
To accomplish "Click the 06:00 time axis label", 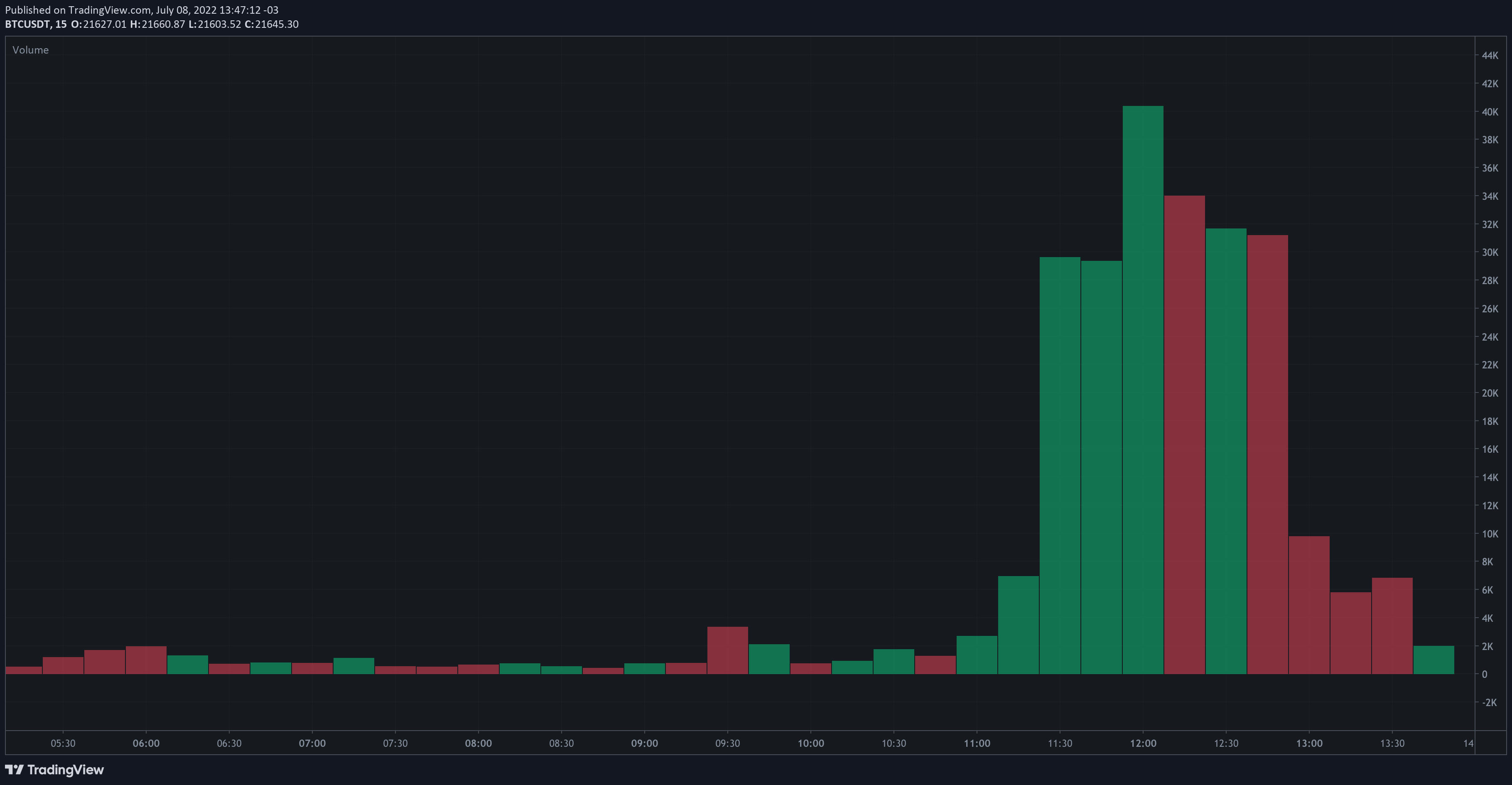I will coord(145,743).
